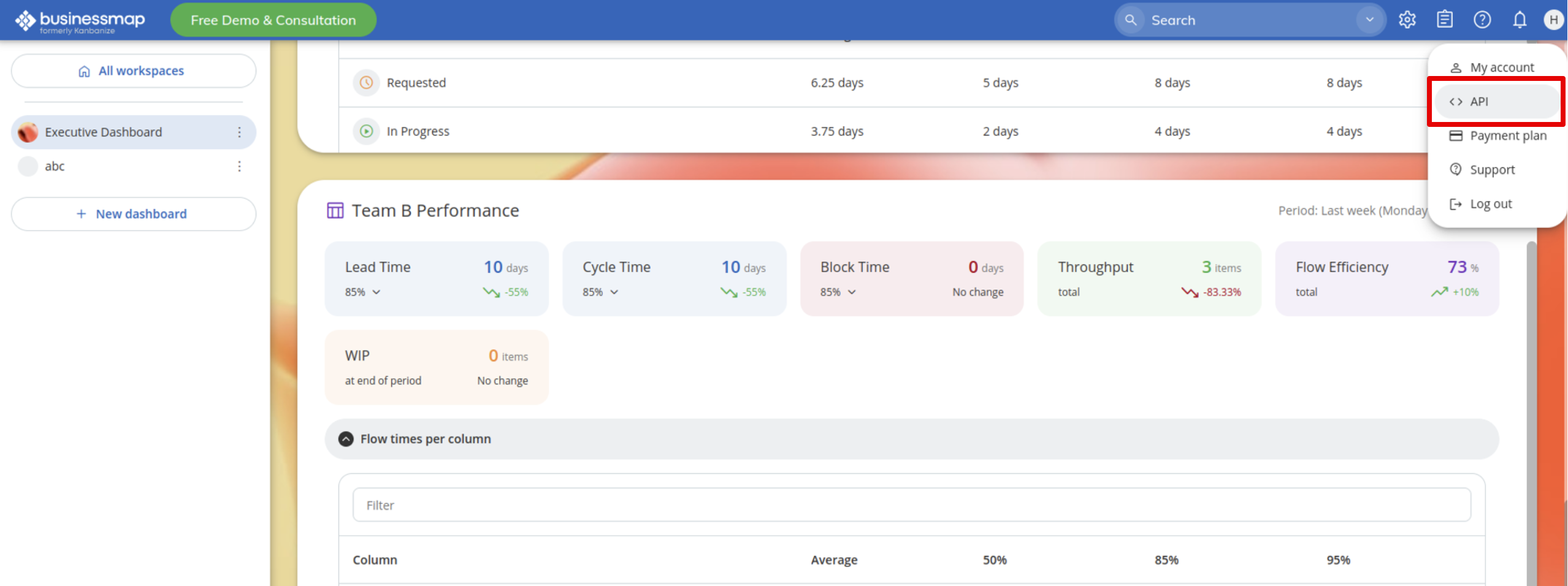1568x586 pixels.
Task: Open the help question mark icon
Action: pos(1482,20)
